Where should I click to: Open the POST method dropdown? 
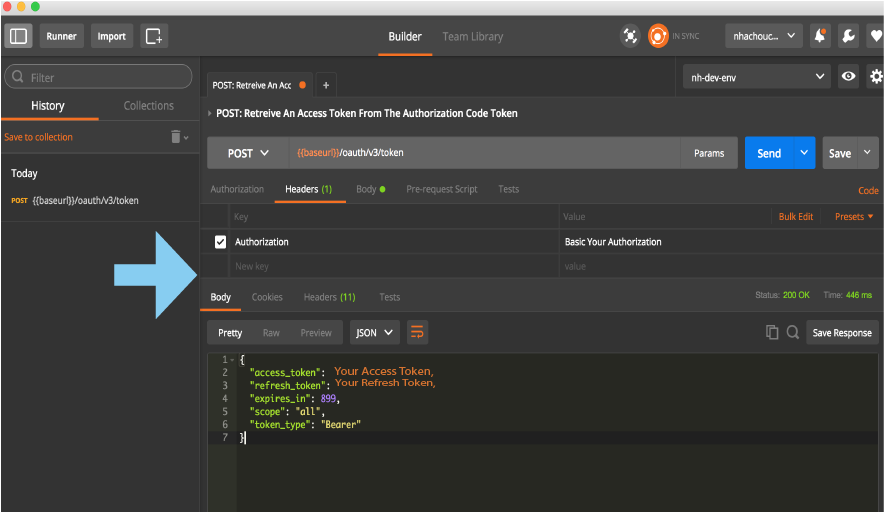click(248, 153)
